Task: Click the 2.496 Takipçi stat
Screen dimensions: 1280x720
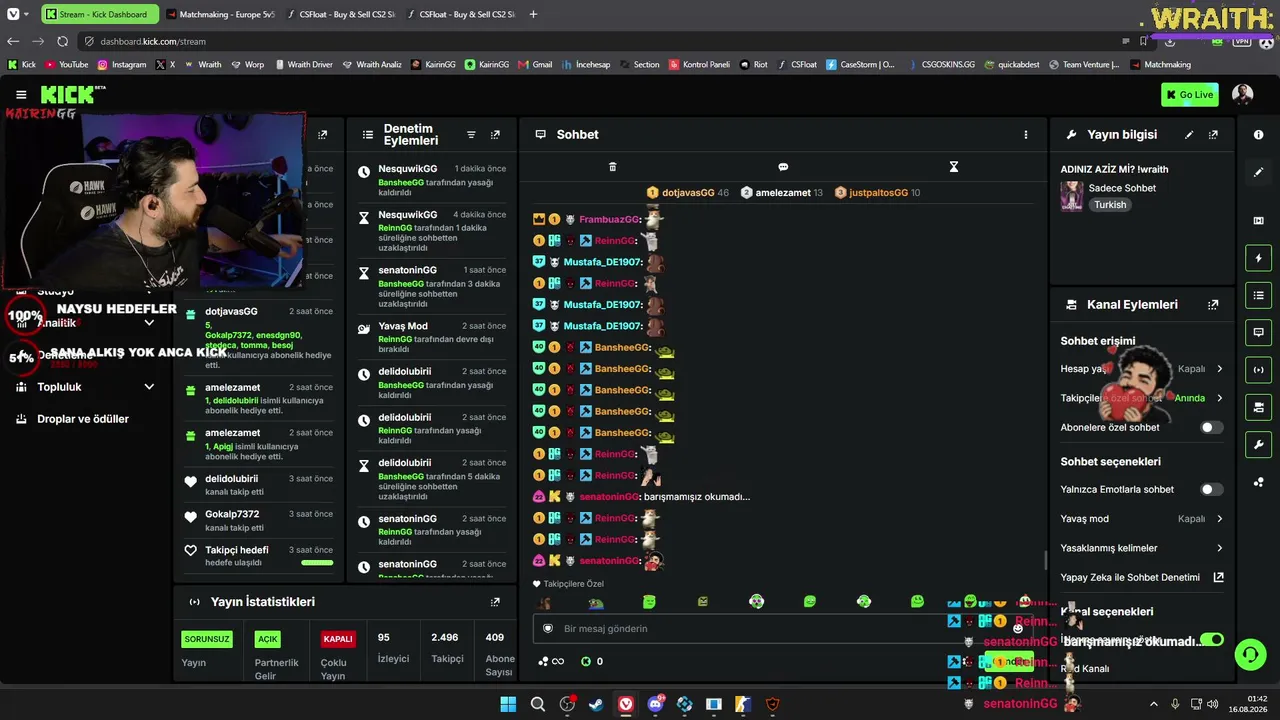Action: [447, 648]
